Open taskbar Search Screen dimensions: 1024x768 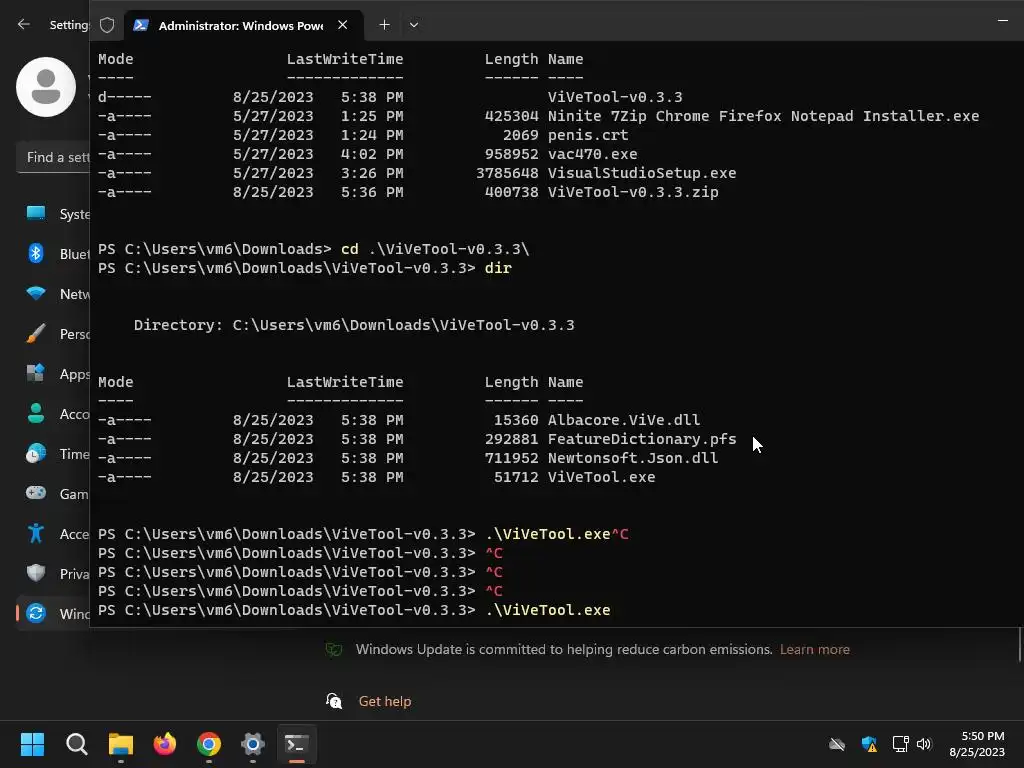(76, 744)
